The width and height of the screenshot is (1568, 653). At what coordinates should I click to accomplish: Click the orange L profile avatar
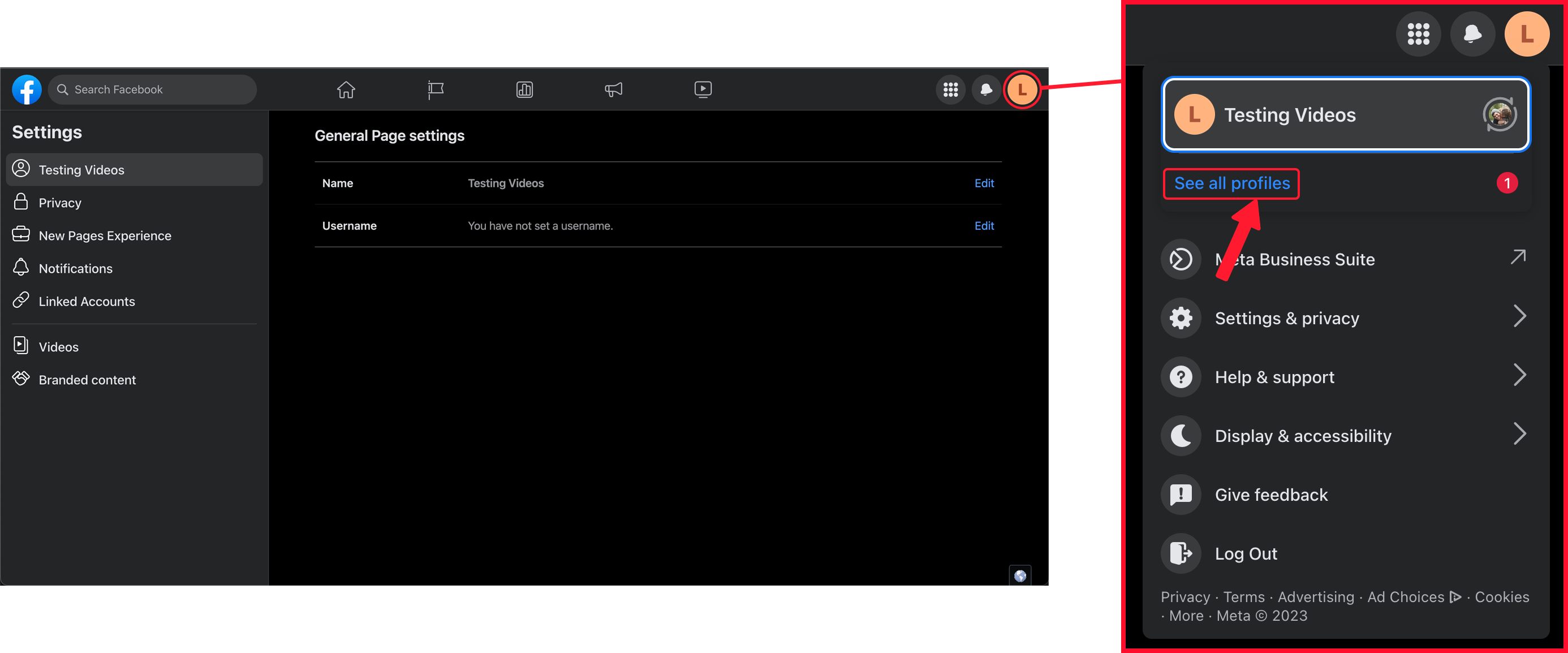coord(1022,89)
